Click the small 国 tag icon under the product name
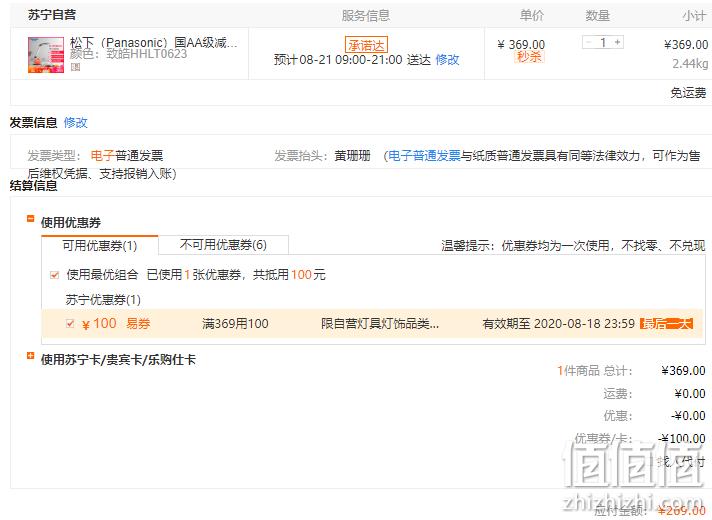The width and height of the screenshot is (712, 520). 75,67
